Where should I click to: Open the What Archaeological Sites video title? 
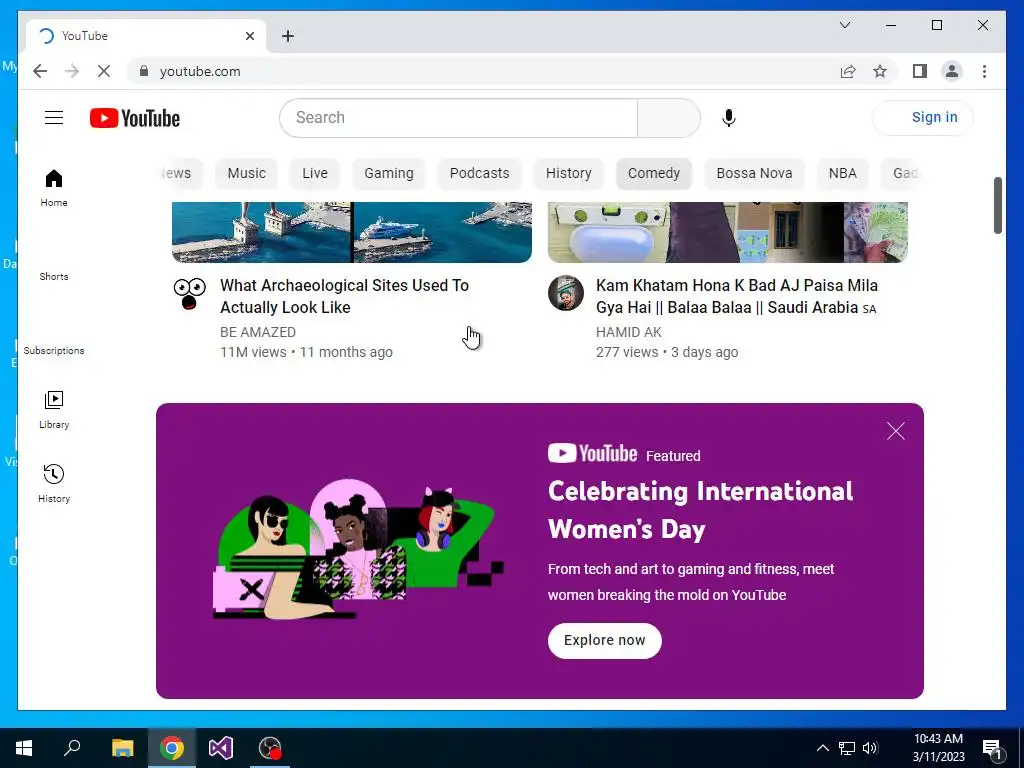tap(344, 296)
